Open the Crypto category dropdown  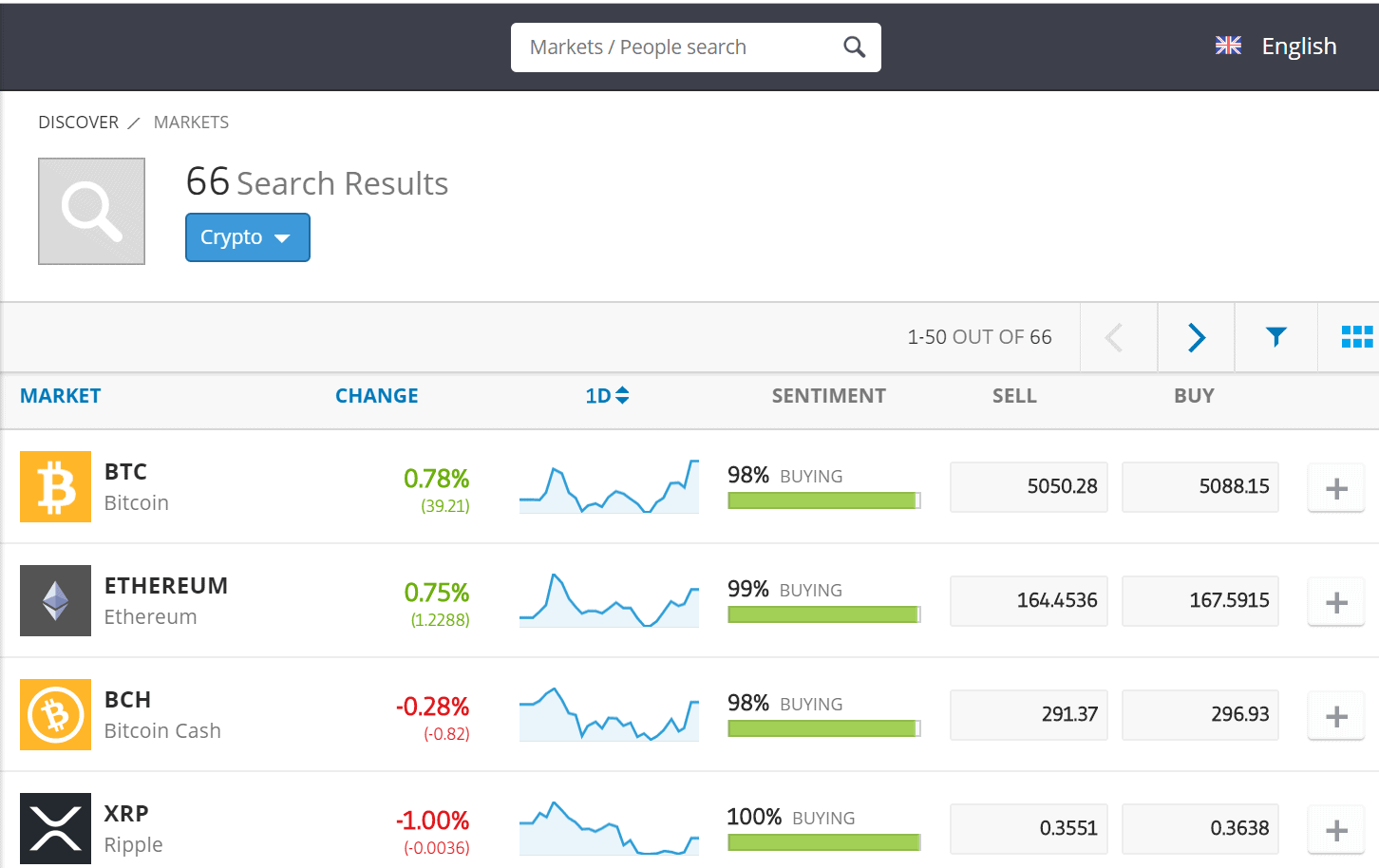[x=248, y=237]
